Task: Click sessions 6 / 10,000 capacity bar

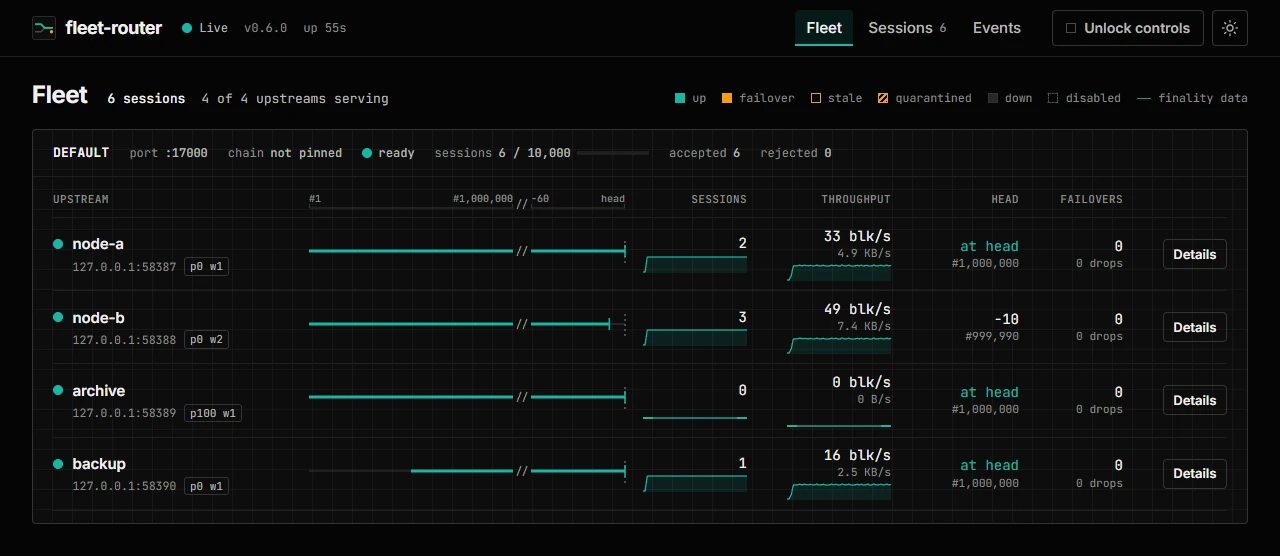Action: pyautogui.click(x=613, y=153)
